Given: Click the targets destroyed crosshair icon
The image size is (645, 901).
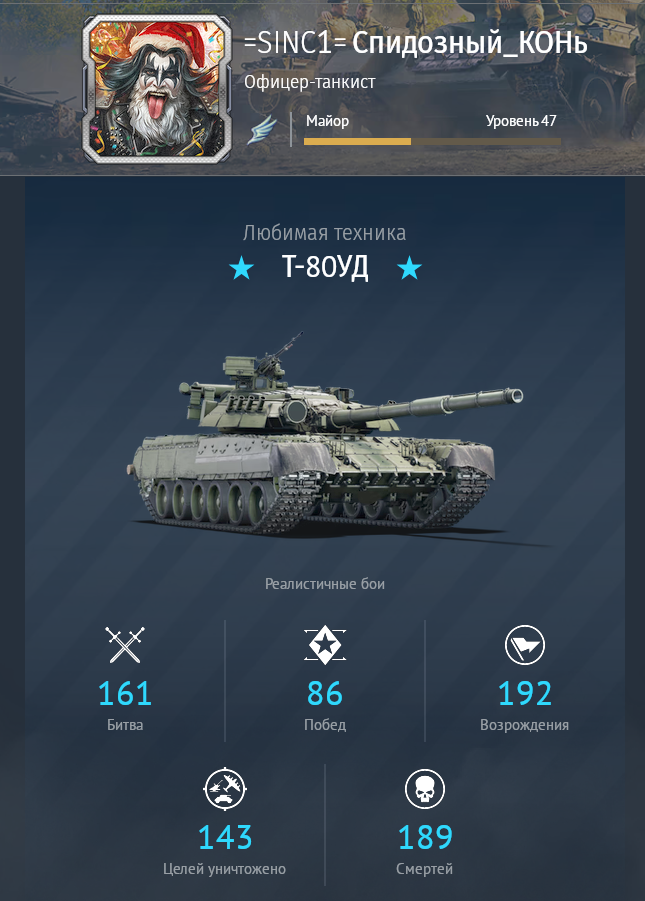Looking at the screenshot, I should 225,789.
